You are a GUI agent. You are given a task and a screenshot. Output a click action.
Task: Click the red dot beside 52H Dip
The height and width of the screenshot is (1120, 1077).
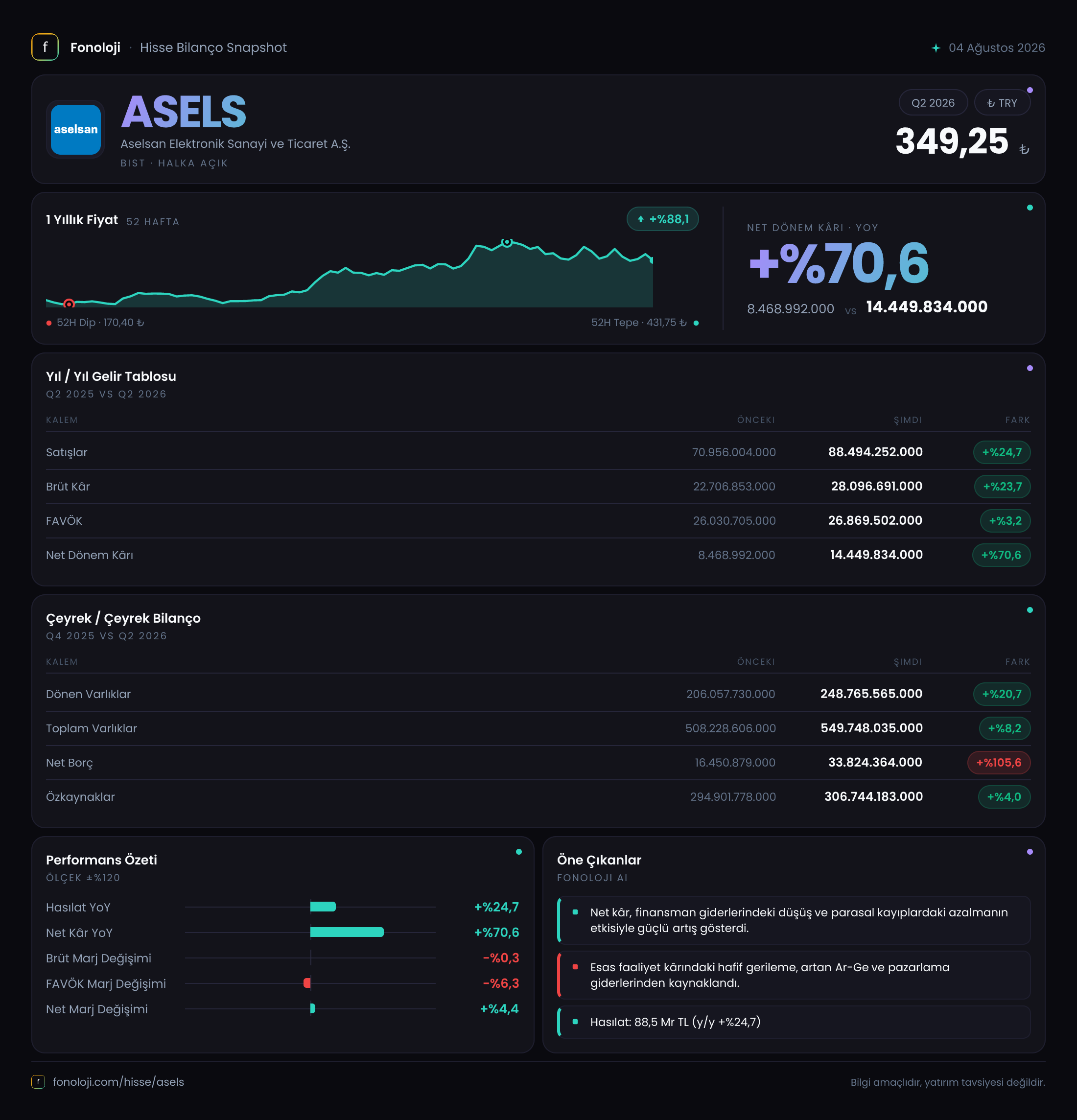pyautogui.click(x=49, y=323)
